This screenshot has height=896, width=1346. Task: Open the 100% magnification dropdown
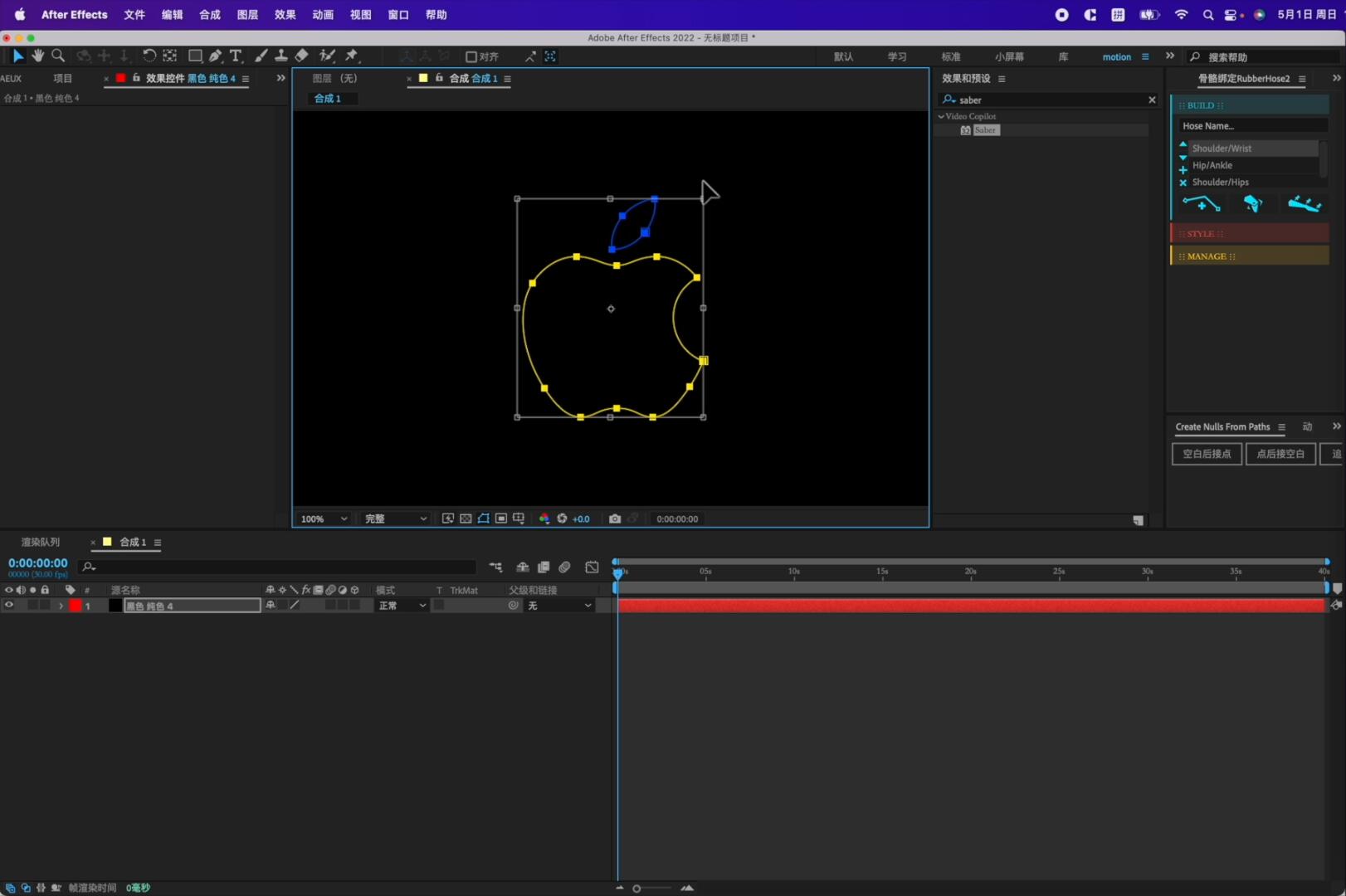pos(324,519)
